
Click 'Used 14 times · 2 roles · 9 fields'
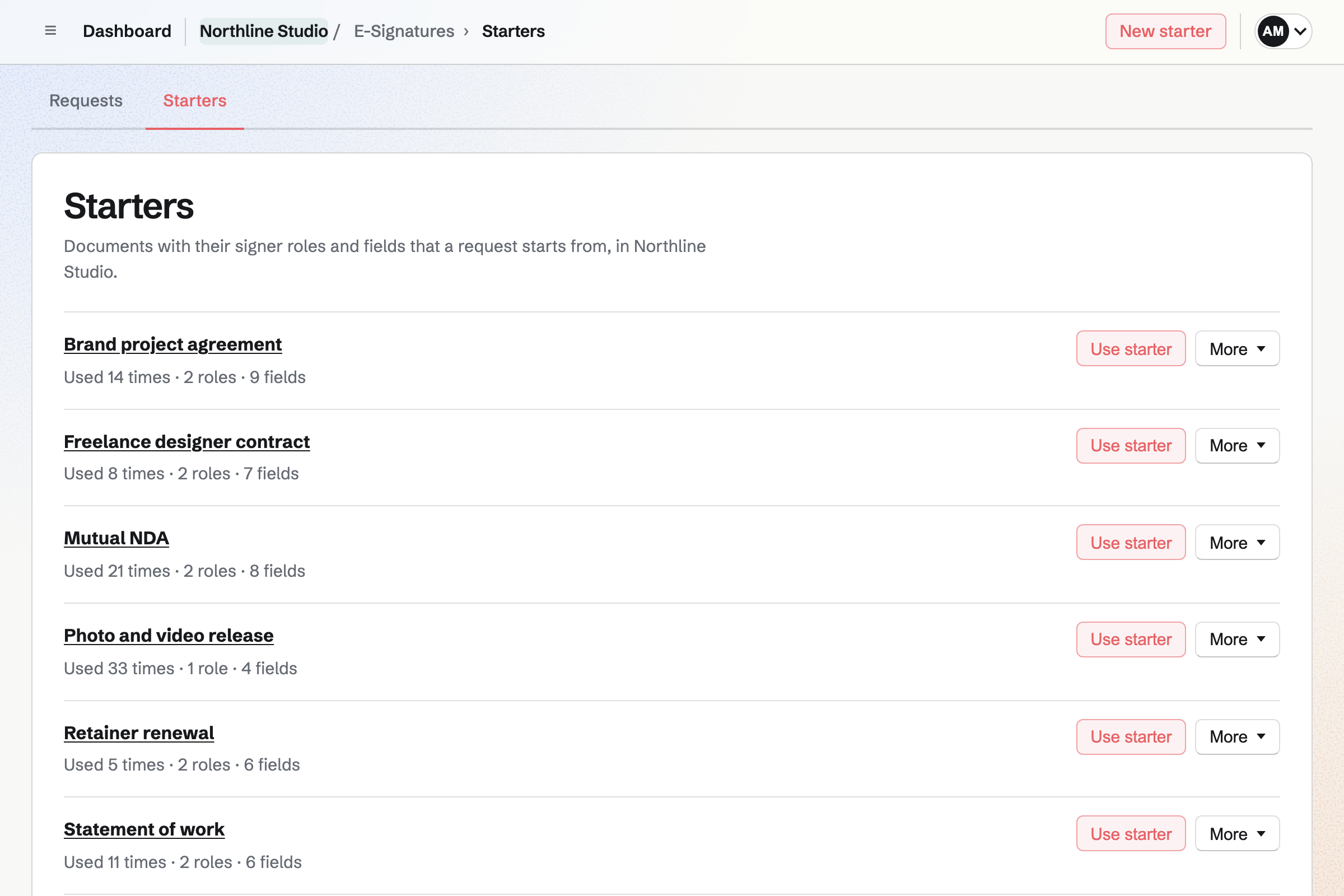185,377
